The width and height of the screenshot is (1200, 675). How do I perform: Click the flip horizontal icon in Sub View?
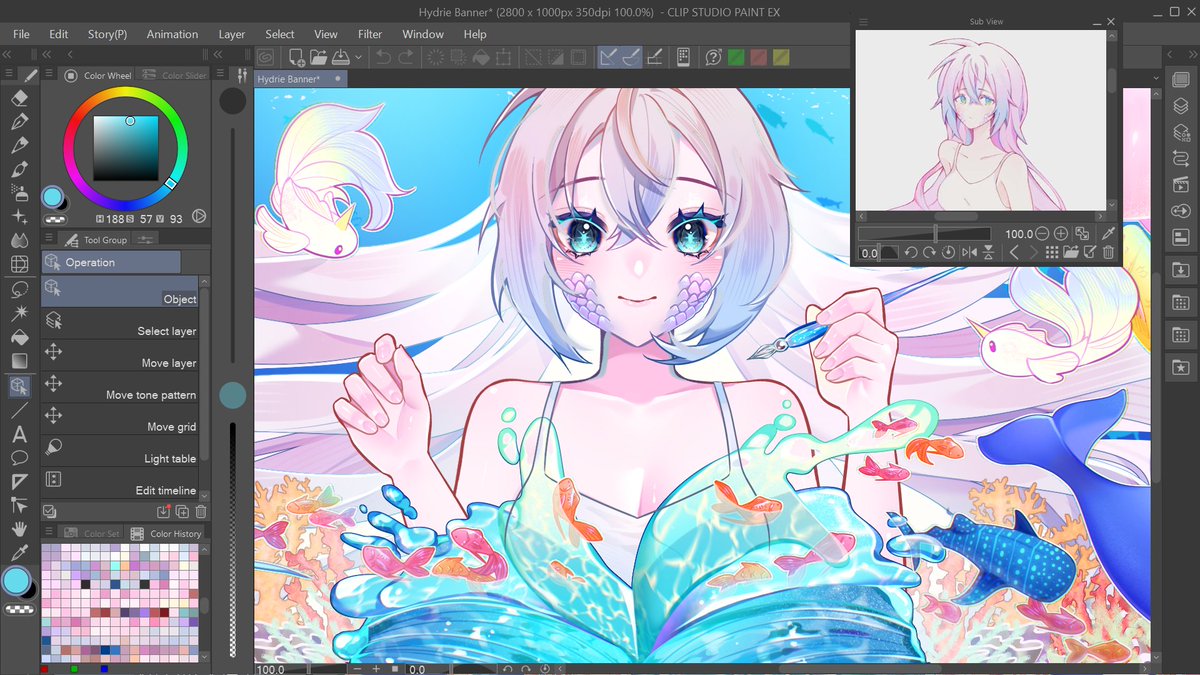[968, 253]
